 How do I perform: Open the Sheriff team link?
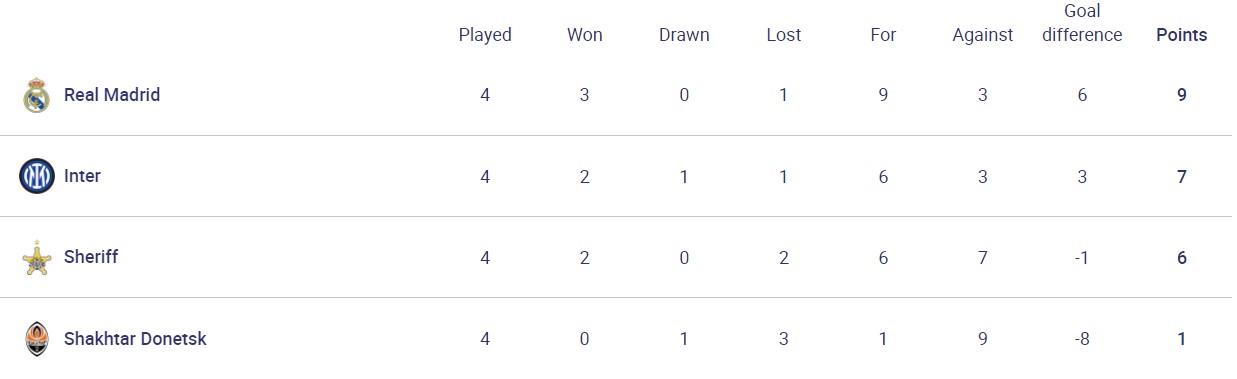(x=91, y=257)
